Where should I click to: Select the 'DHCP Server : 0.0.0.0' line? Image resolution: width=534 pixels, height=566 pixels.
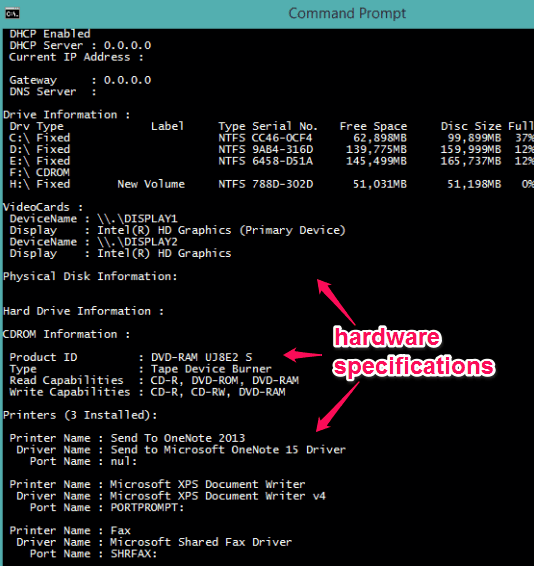[x=80, y=45]
